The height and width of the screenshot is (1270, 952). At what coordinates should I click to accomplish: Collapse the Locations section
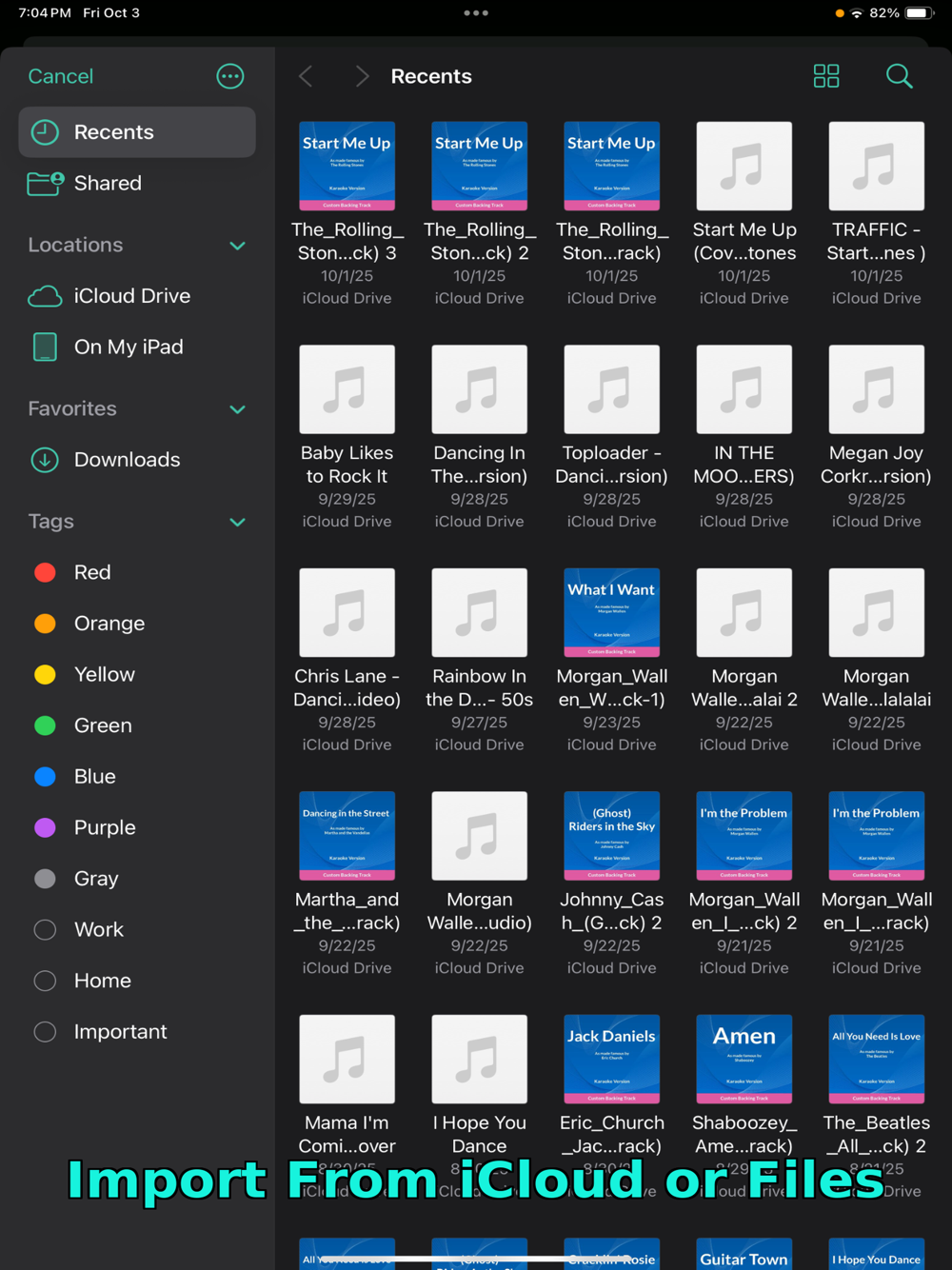click(238, 246)
